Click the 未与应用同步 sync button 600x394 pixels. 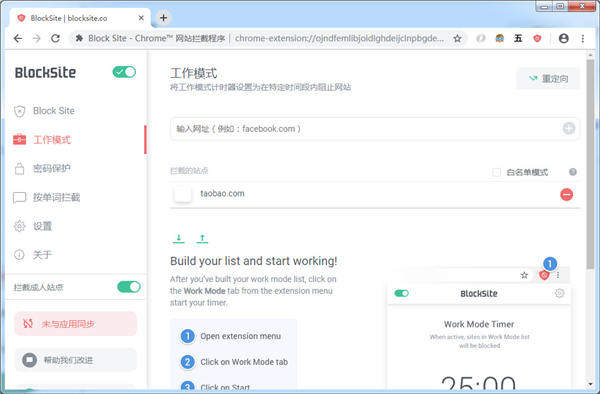[75, 324]
